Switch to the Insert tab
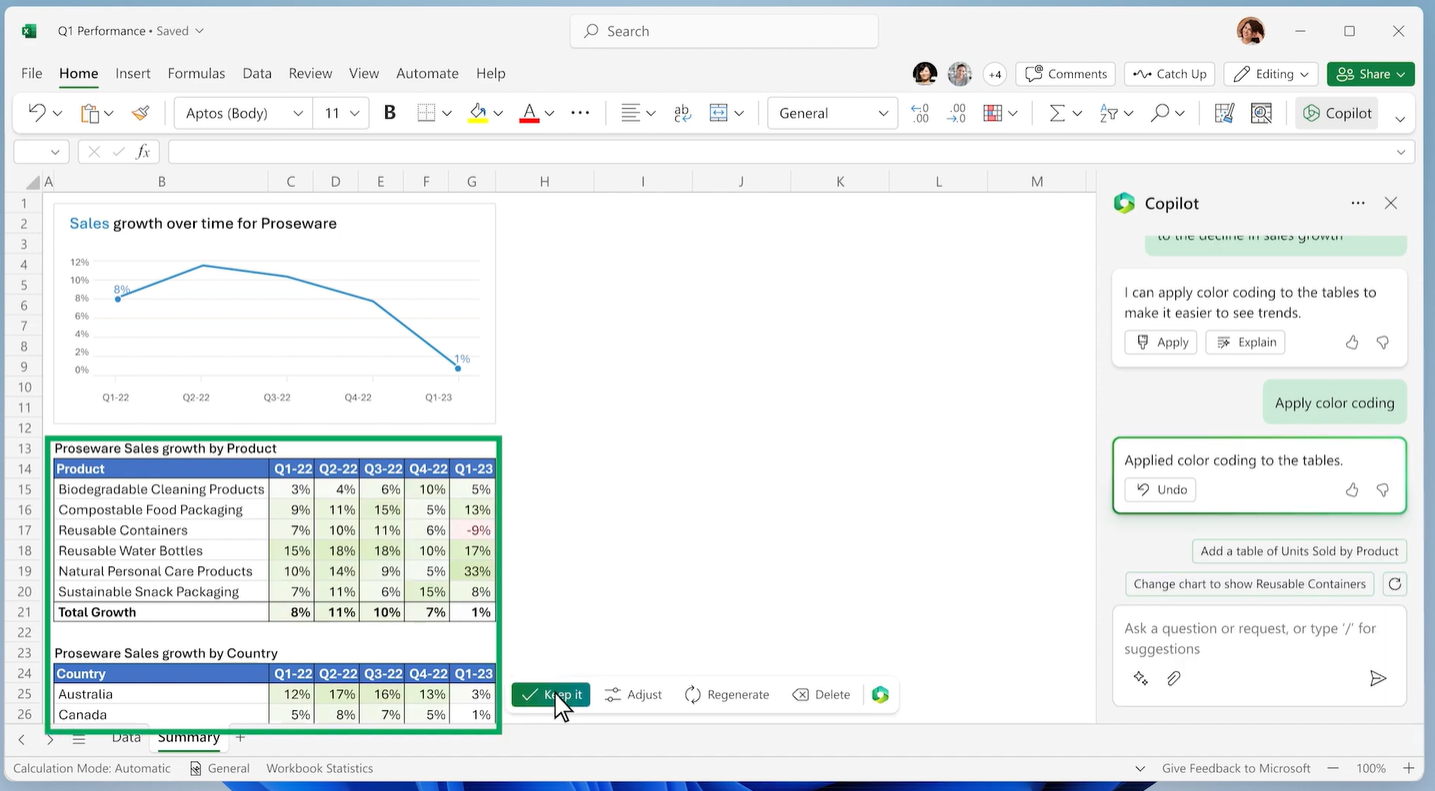1435x791 pixels. pos(133,73)
